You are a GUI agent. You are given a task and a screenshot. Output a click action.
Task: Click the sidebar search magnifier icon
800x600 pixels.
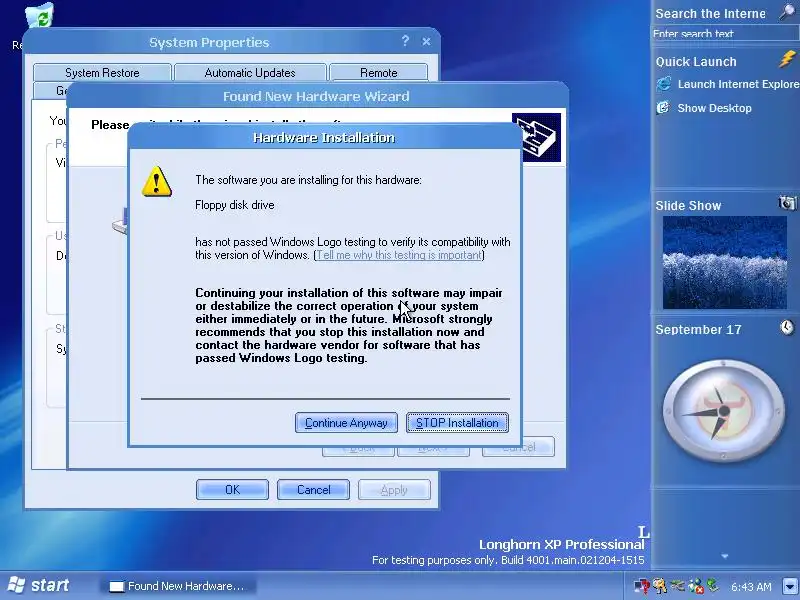point(788,12)
